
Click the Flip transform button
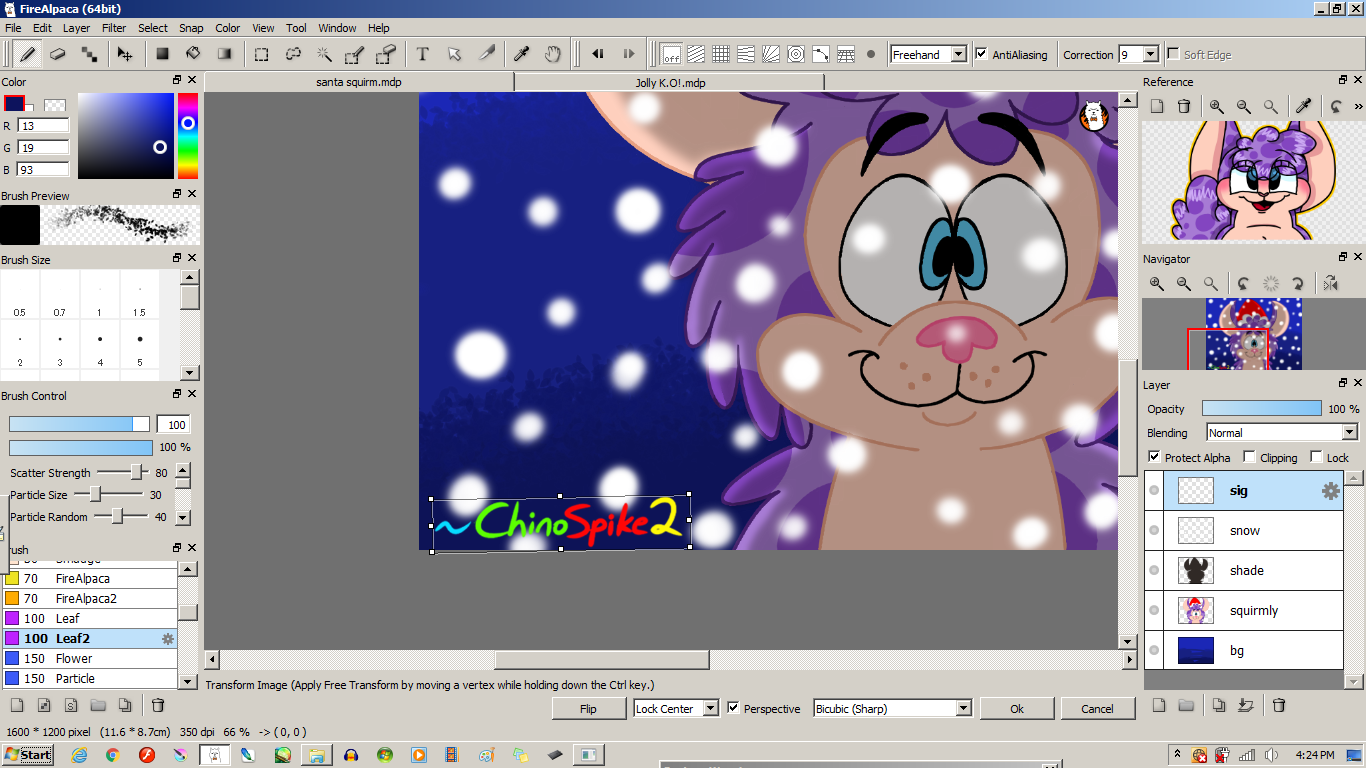tap(588, 708)
